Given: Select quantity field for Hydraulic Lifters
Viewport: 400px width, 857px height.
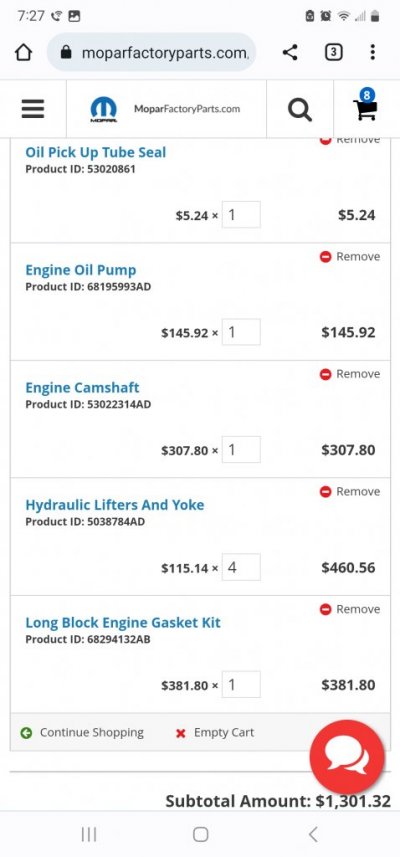Looking at the screenshot, I should (x=241, y=567).
